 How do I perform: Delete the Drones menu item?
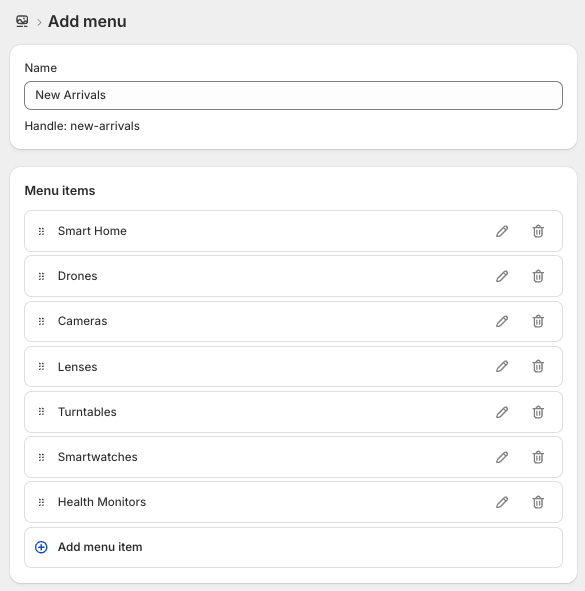(x=538, y=276)
